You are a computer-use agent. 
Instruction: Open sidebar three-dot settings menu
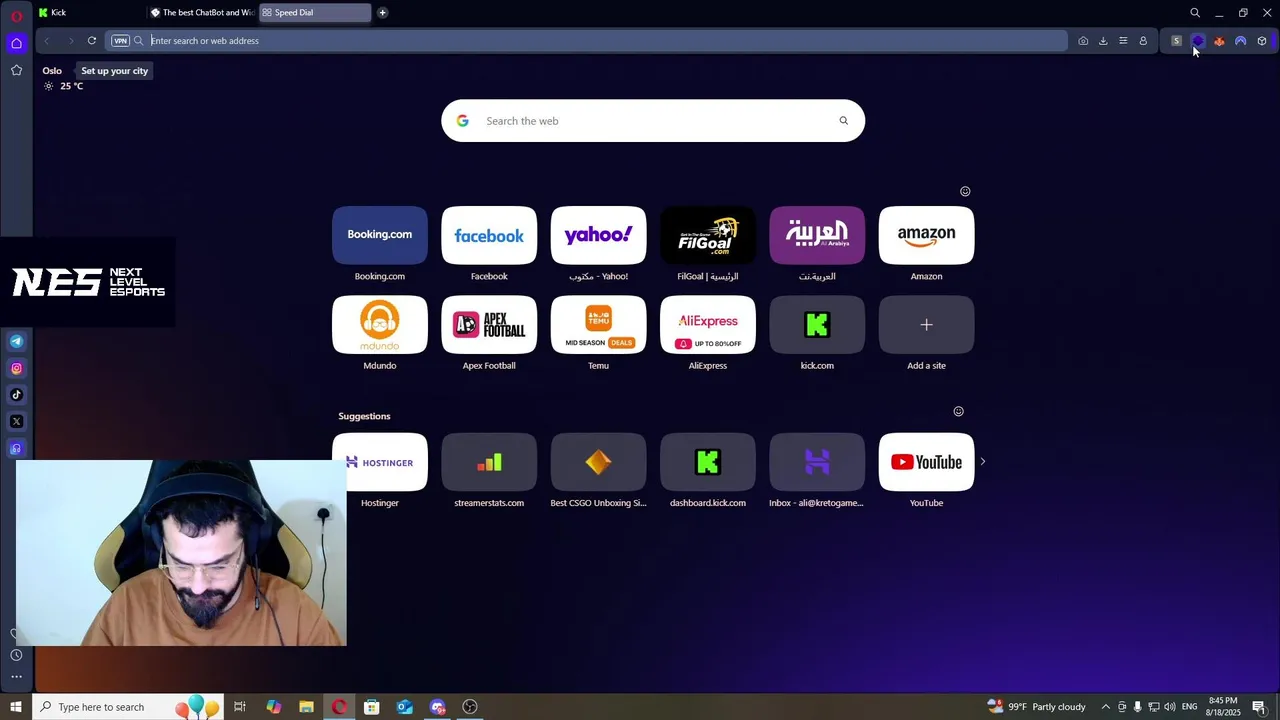point(16,677)
